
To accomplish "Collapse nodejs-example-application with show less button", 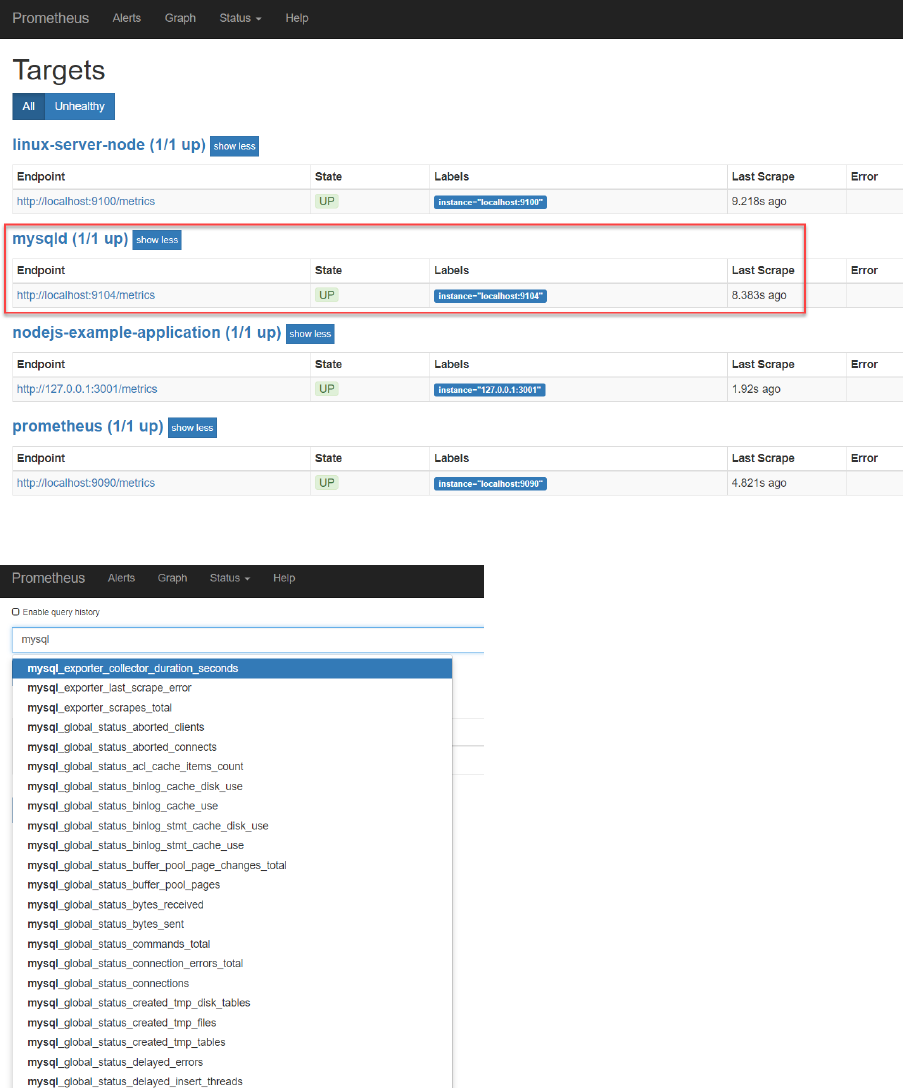I will click(310, 334).
